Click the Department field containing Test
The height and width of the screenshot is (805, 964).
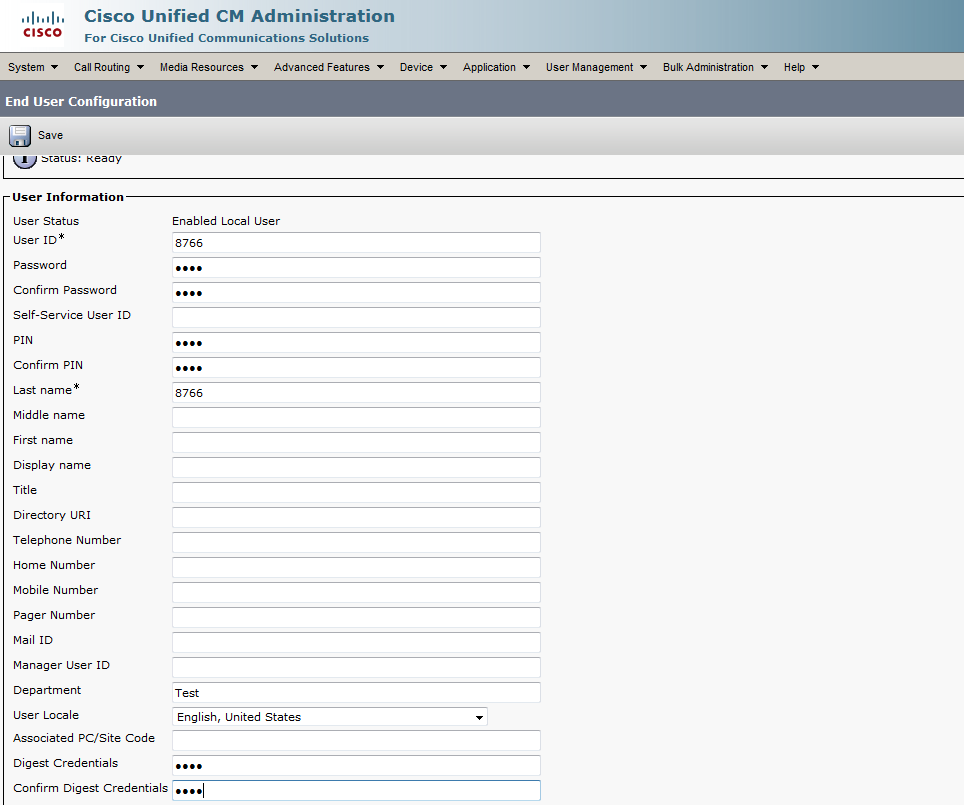(x=356, y=692)
